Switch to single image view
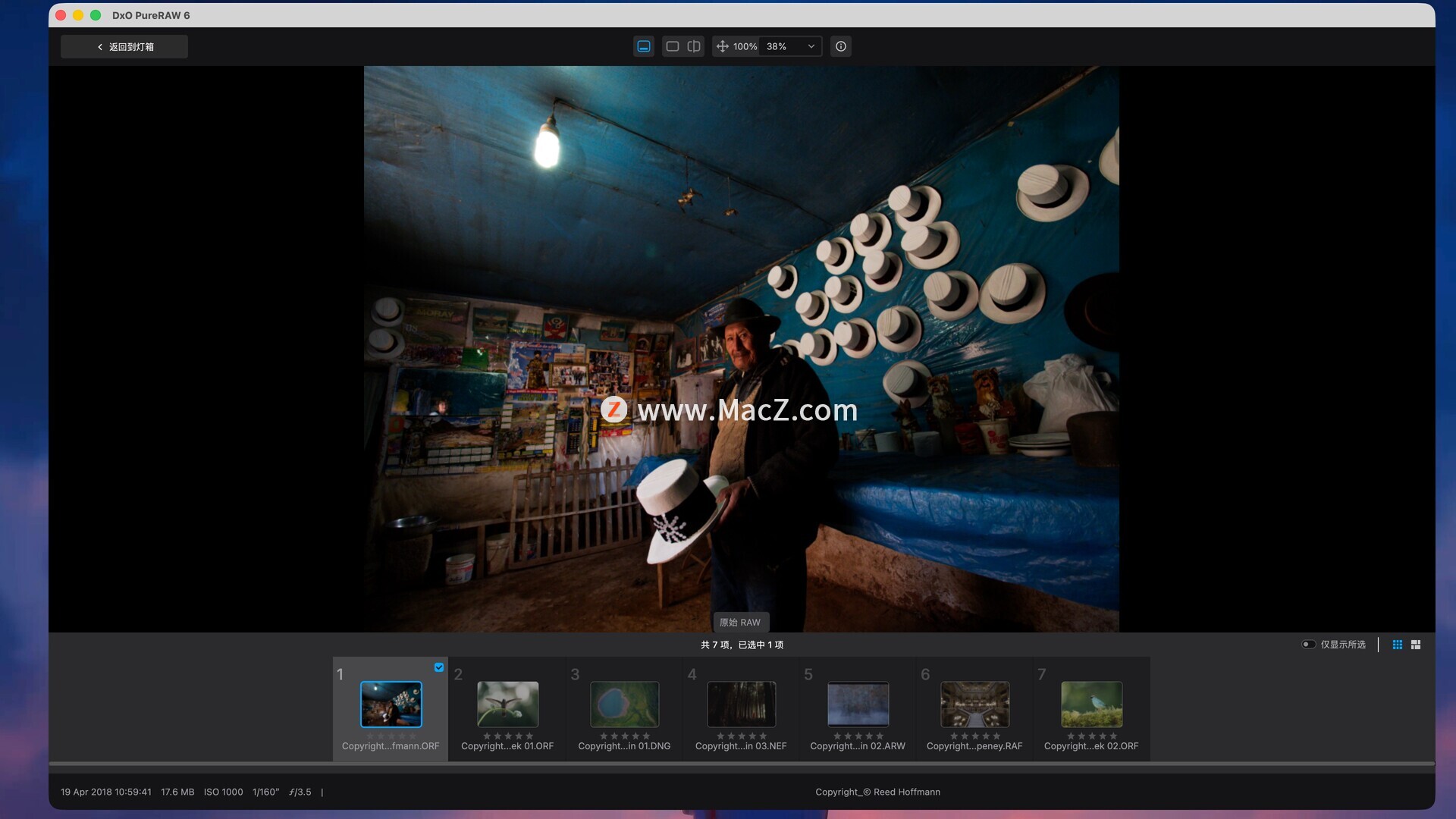This screenshot has width=1456, height=819. (x=672, y=46)
